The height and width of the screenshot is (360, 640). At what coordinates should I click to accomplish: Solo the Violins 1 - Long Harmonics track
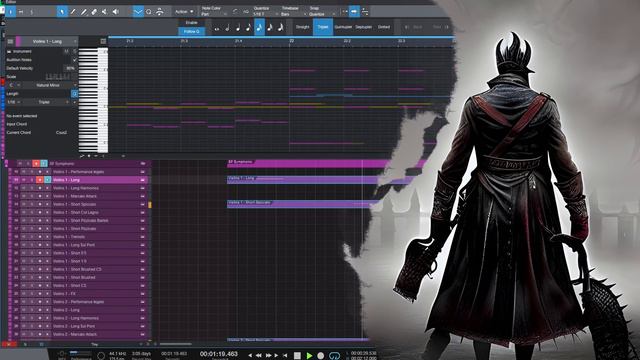pos(31,188)
